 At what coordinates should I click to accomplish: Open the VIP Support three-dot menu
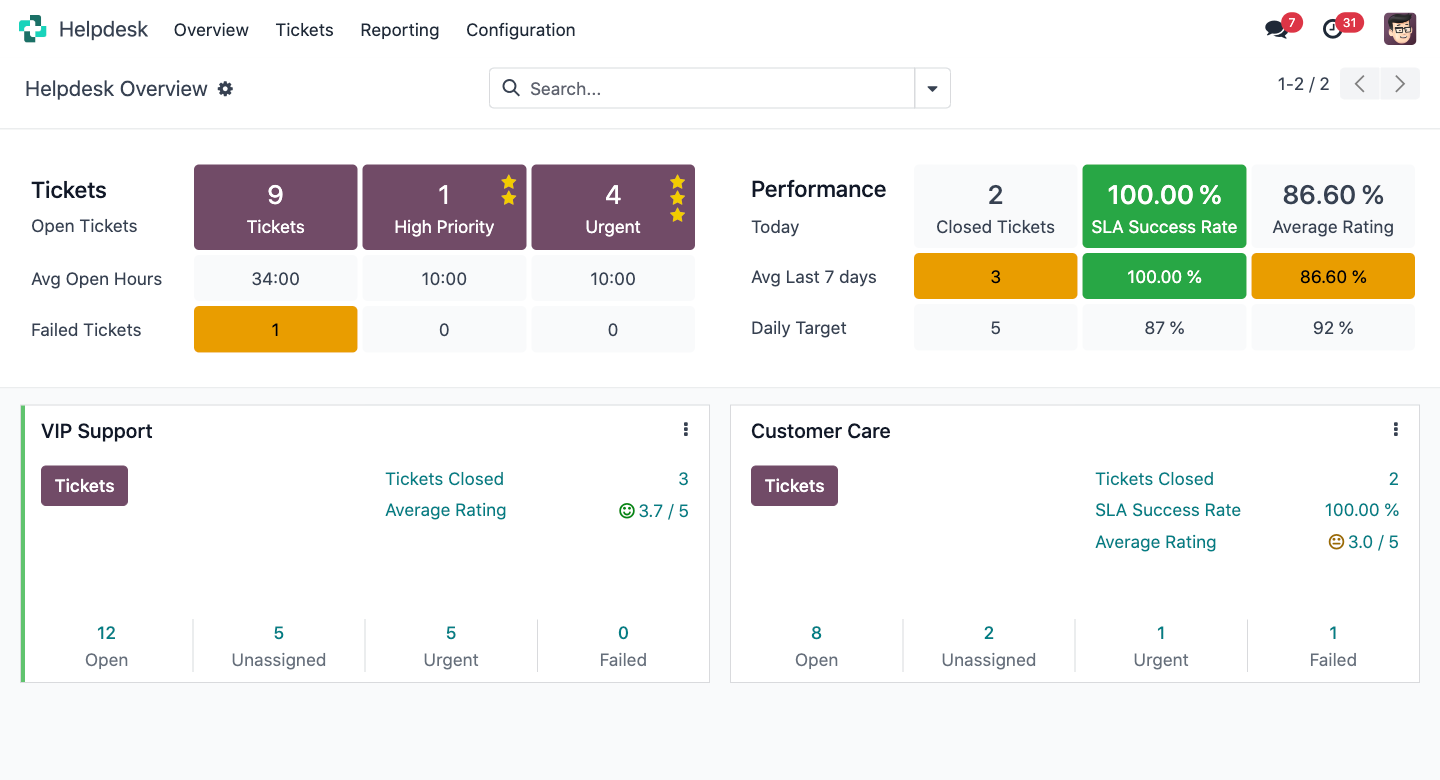pyautogui.click(x=685, y=429)
